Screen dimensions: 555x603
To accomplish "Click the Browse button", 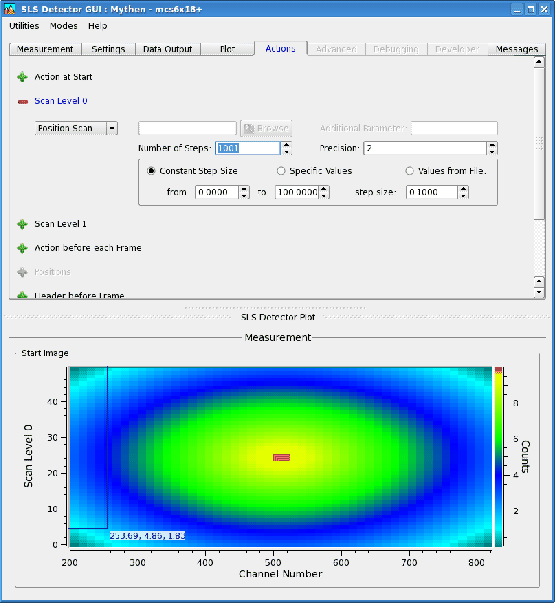I will click(266, 128).
